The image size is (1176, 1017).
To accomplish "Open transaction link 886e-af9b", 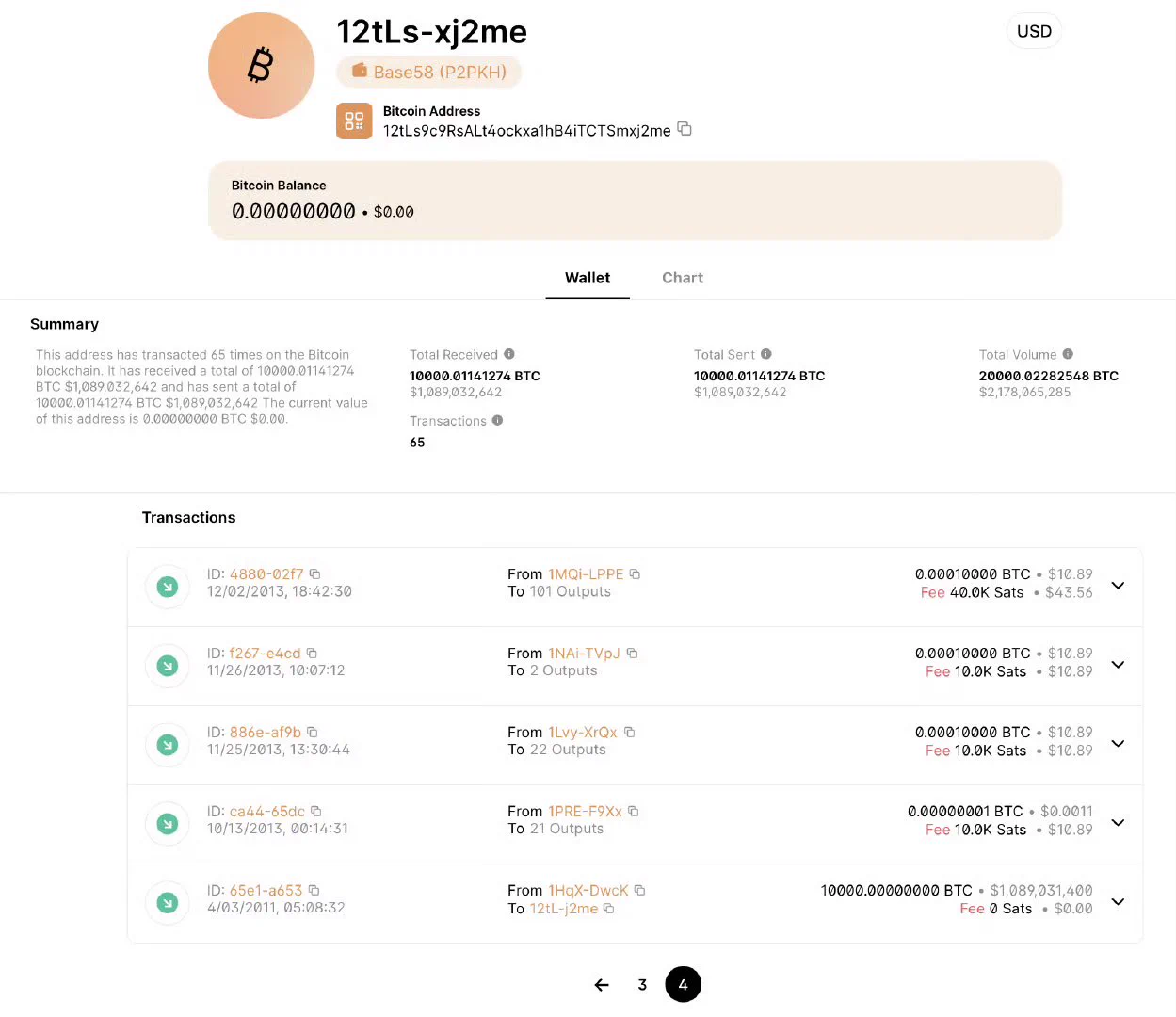I will [266, 732].
